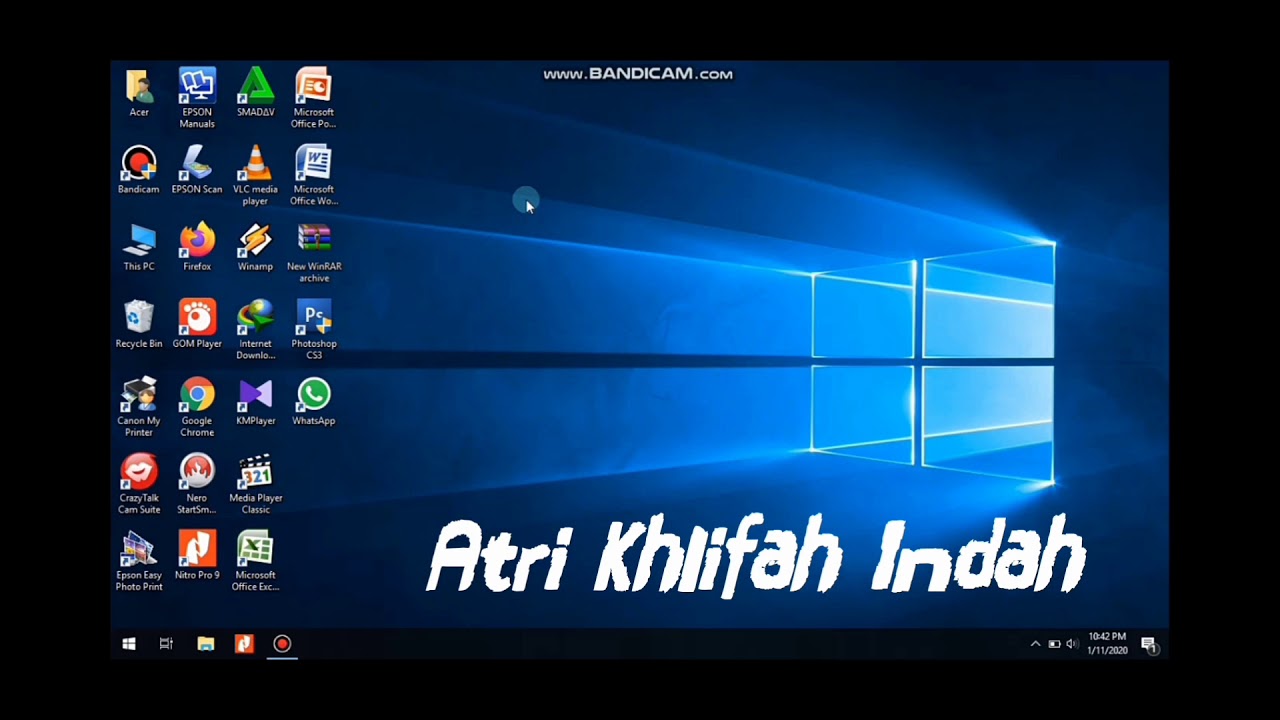Open File Explorer from the taskbar
Viewport: 1280px width, 720px height.
point(205,644)
